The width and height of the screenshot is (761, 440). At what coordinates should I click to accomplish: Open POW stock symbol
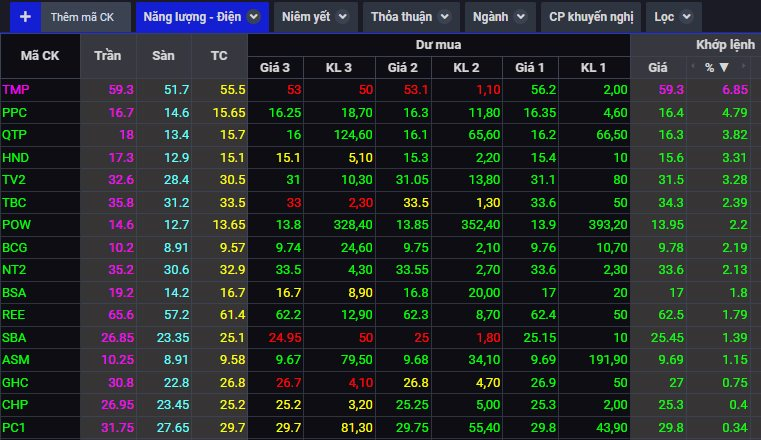(17, 225)
